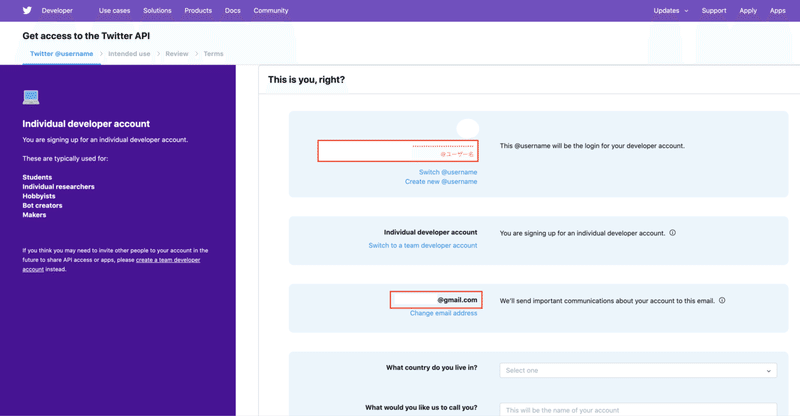Click What country do you live in label

point(432,368)
